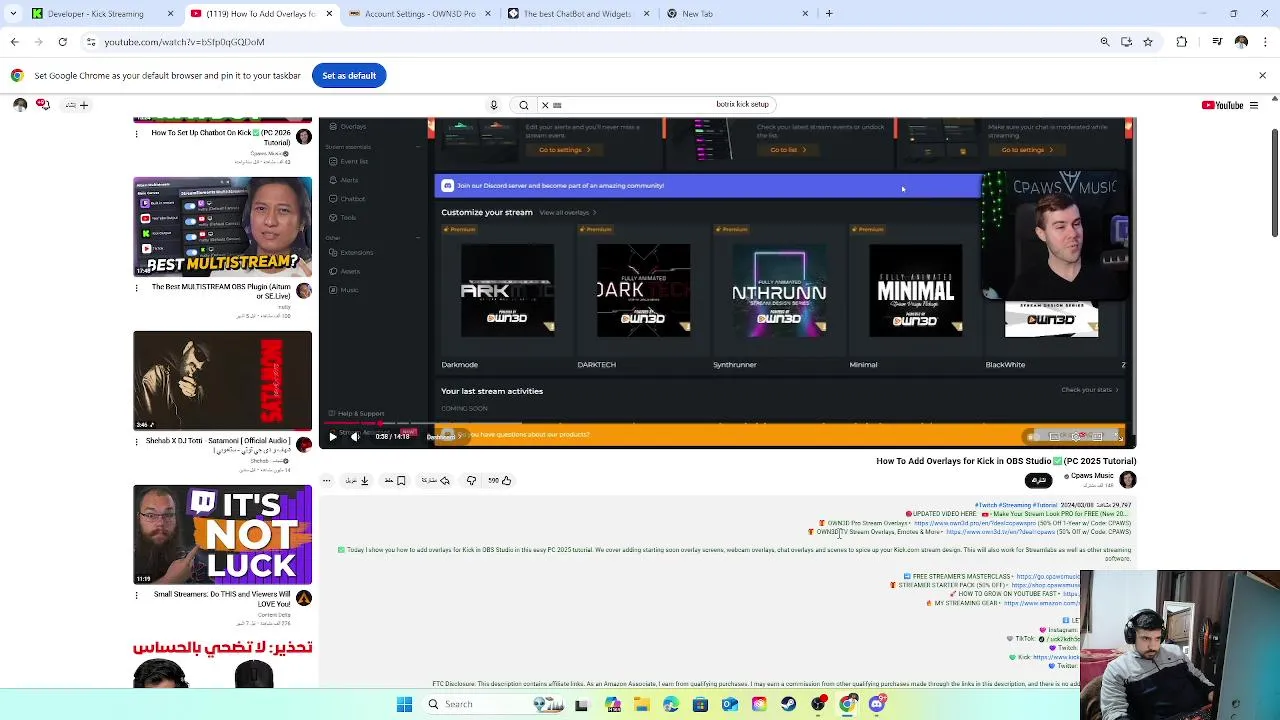
Task: Click the address bar URL
Action: 184,42
